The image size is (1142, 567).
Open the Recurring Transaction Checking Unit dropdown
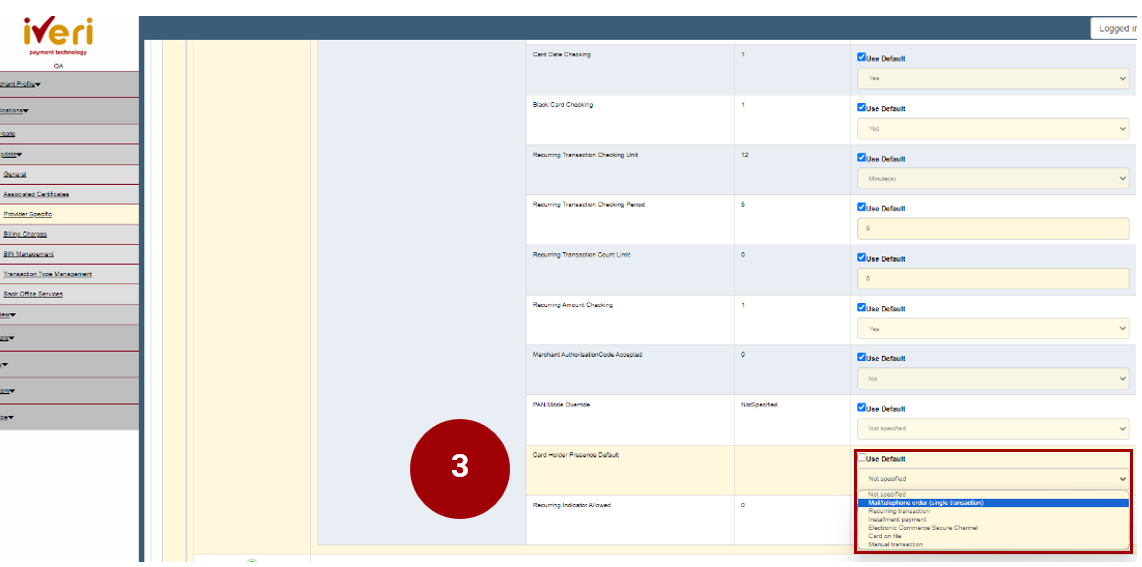[x=993, y=178]
